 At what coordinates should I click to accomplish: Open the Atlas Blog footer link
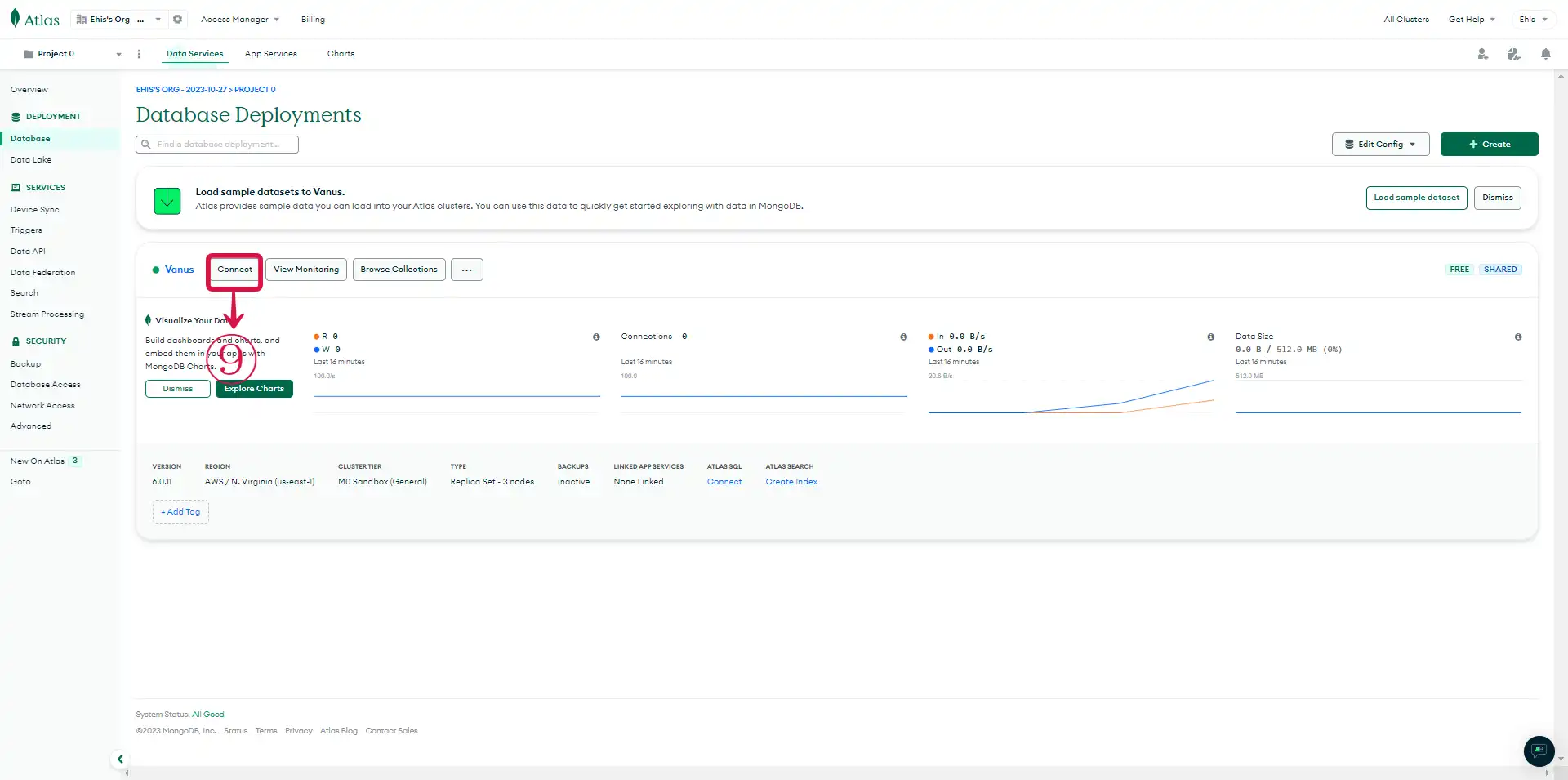tap(339, 731)
